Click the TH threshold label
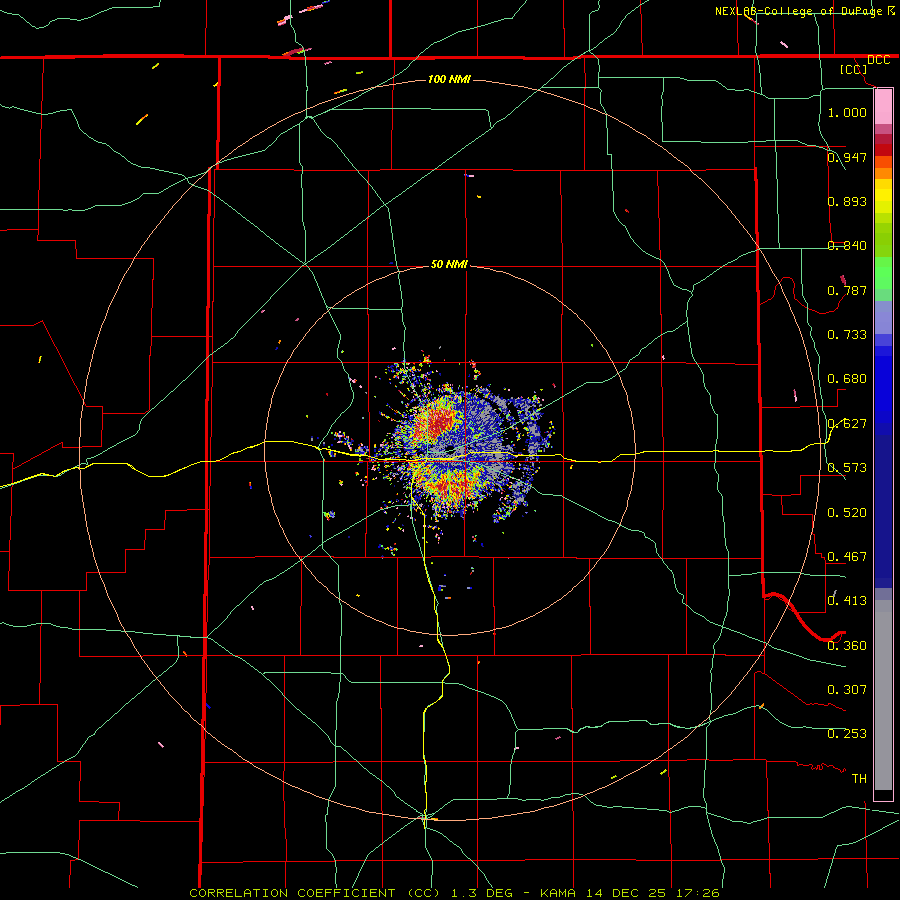 click(859, 779)
